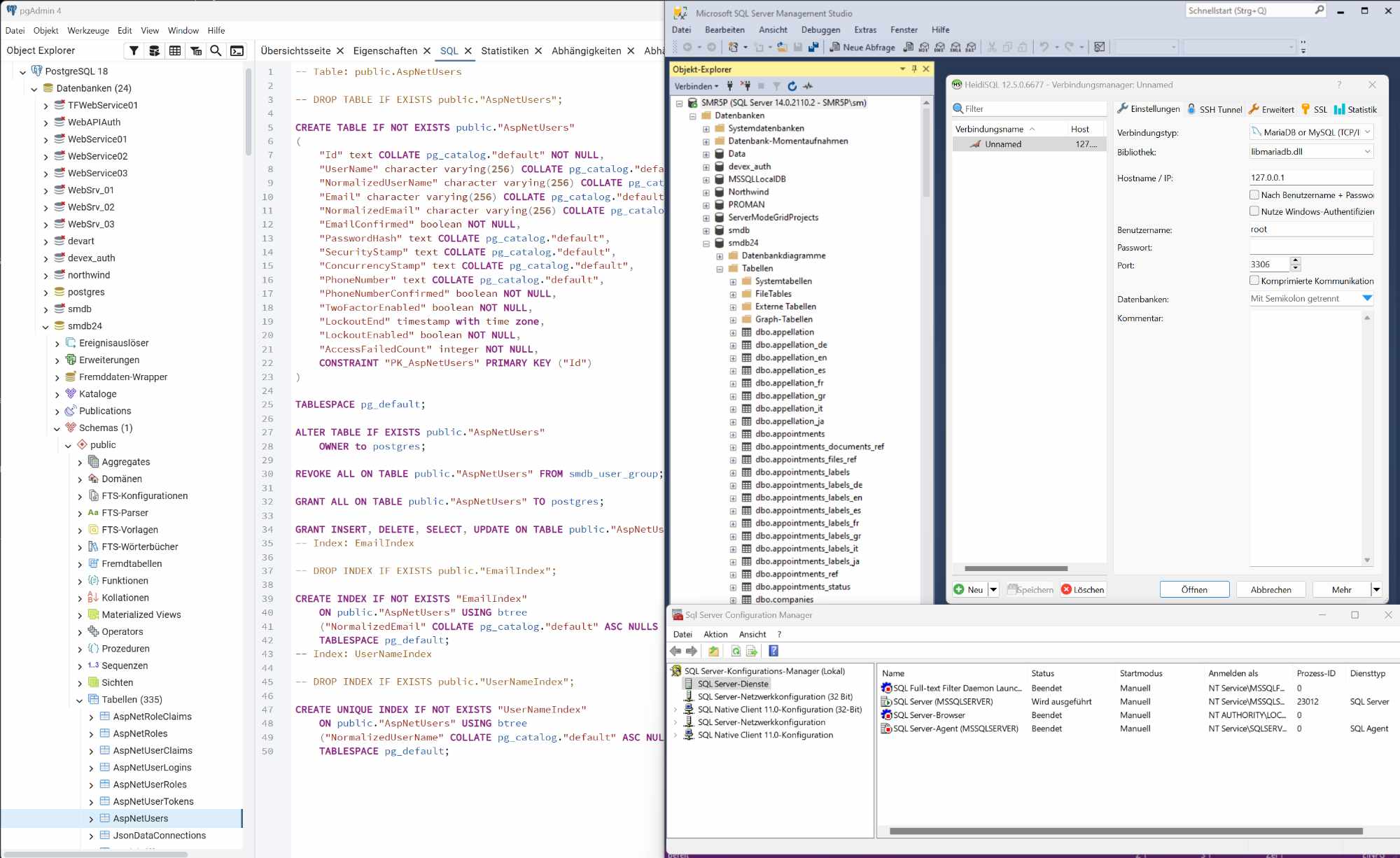This screenshot has width=1400, height=858.
Task: Click the Passwort input field in HeidiSQL
Action: pyautogui.click(x=1311, y=247)
